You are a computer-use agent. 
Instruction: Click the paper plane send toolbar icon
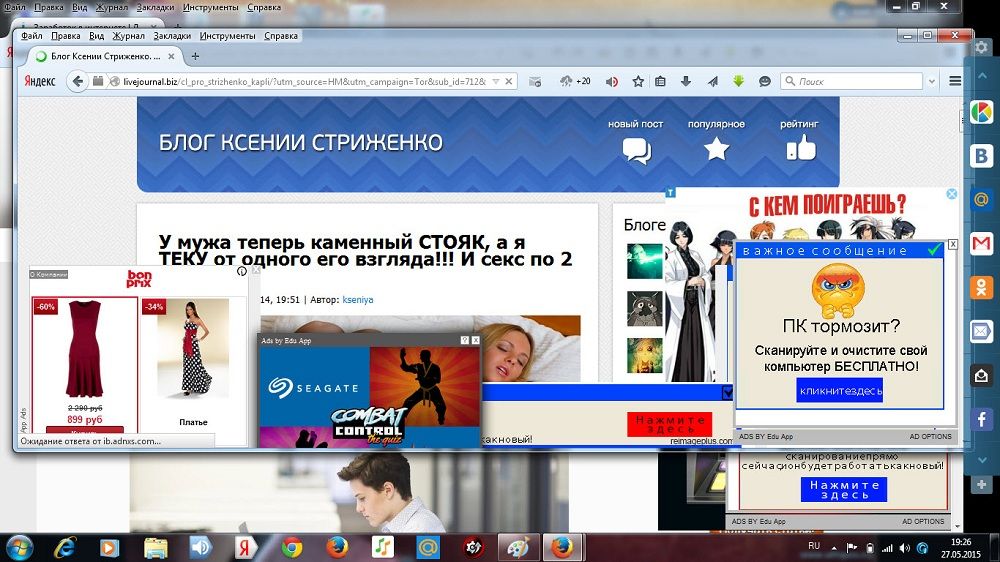pyautogui.click(x=712, y=81)
